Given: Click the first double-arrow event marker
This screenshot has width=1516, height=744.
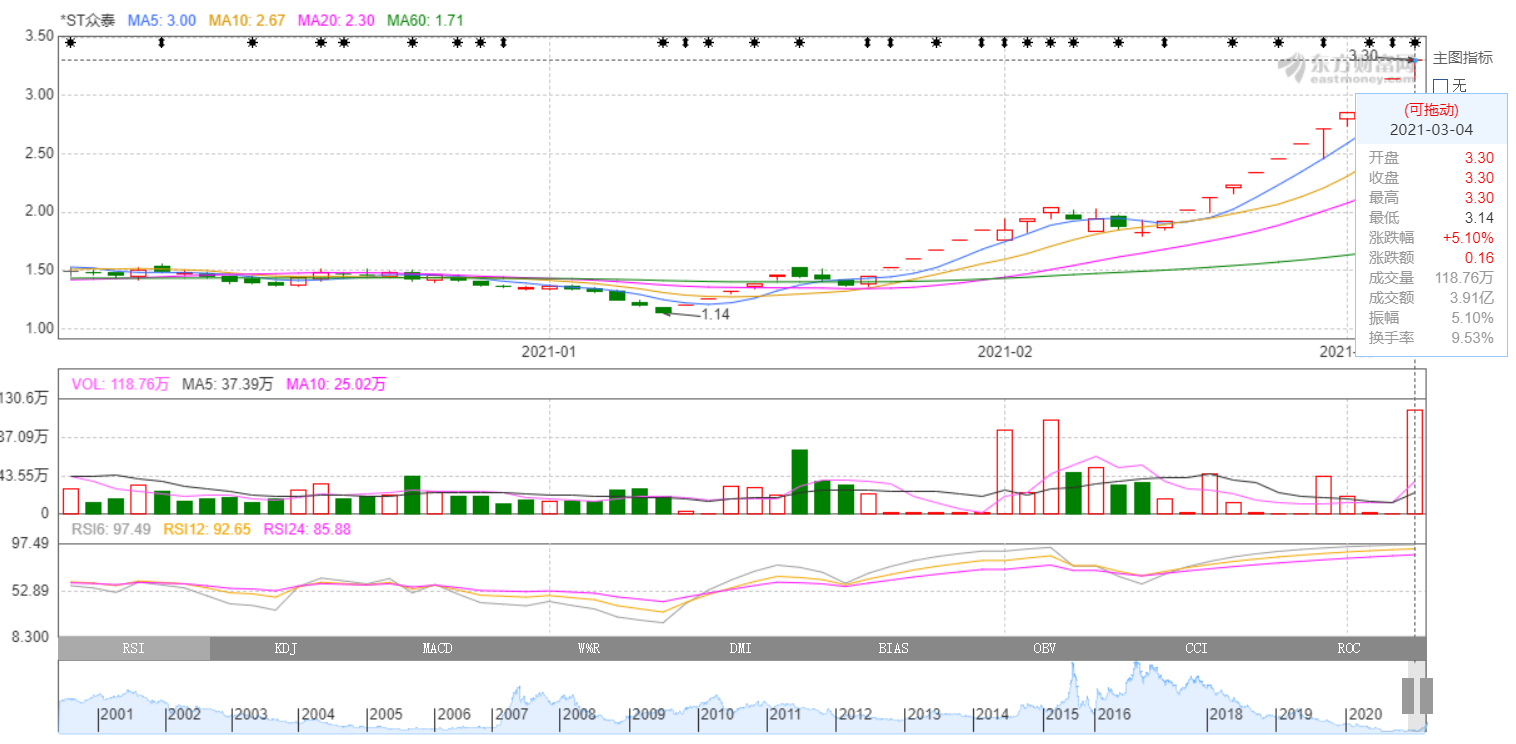Looking at the screenshot, I should (161, 42).
